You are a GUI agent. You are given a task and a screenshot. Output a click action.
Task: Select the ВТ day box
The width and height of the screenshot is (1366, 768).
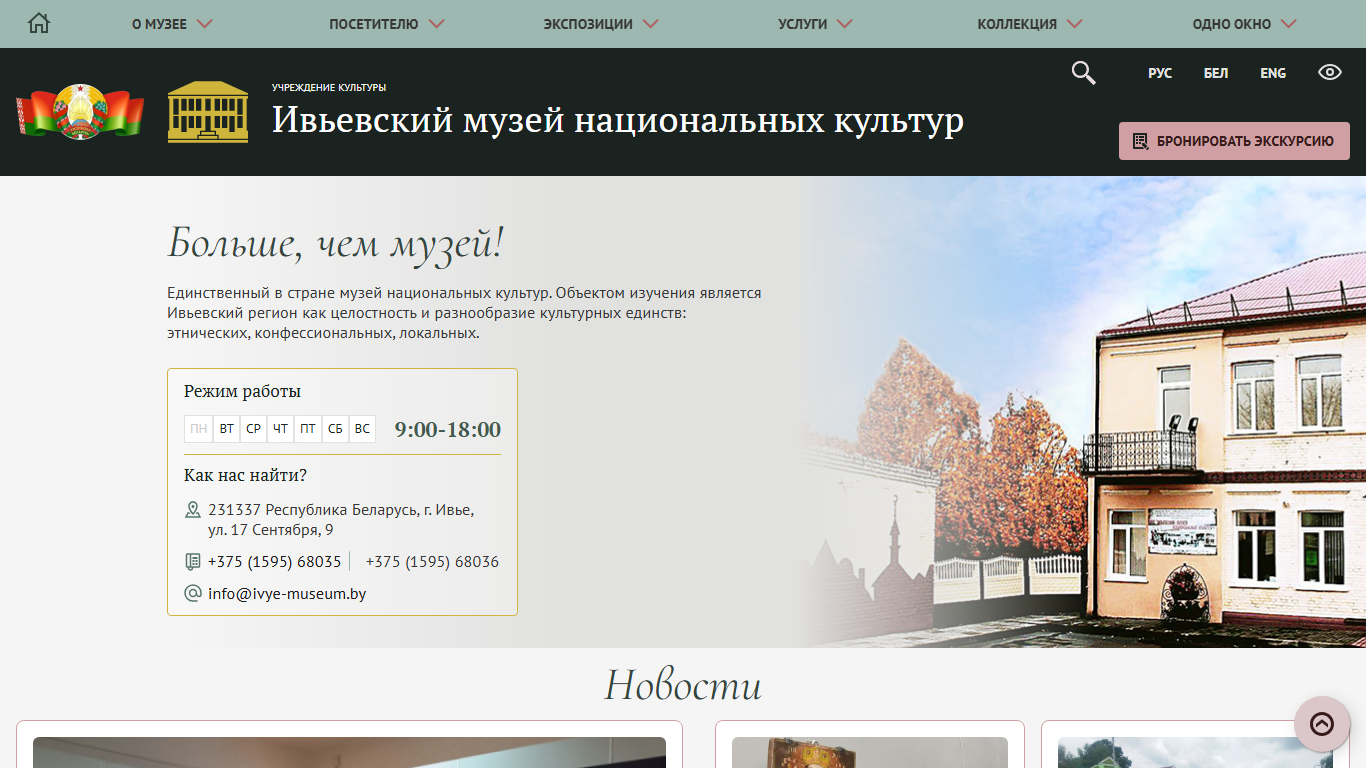(227, 429)
